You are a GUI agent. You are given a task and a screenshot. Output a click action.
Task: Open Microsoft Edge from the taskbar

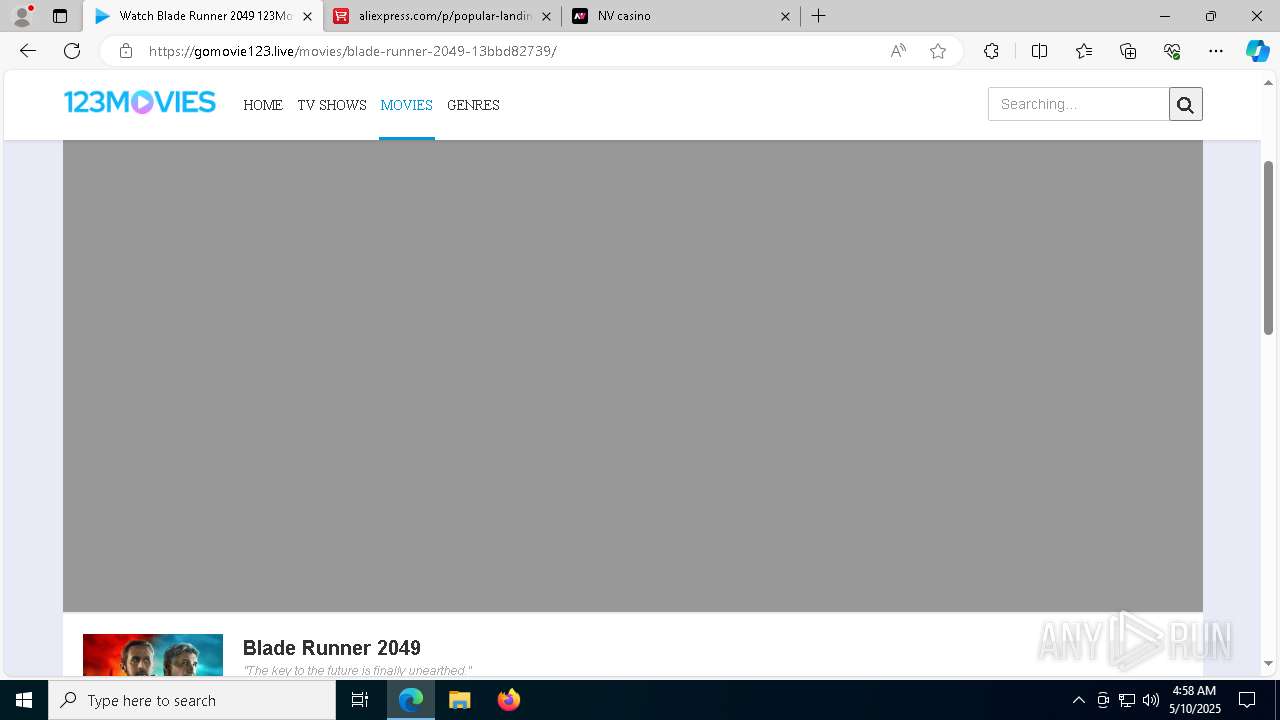411,700
